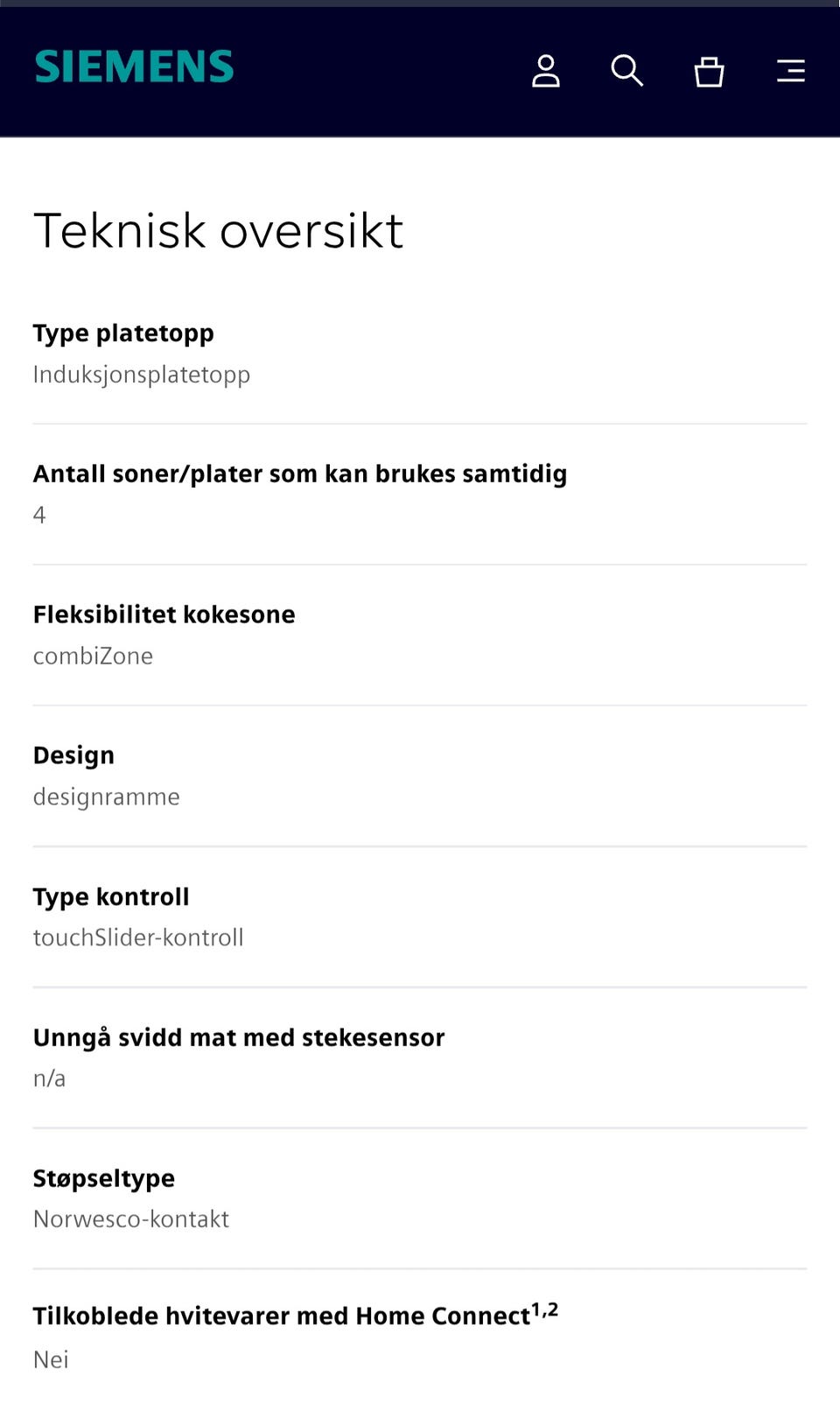Click the Type kontroll label
This screenshot has width=840, height=1411.
[111, 897]
